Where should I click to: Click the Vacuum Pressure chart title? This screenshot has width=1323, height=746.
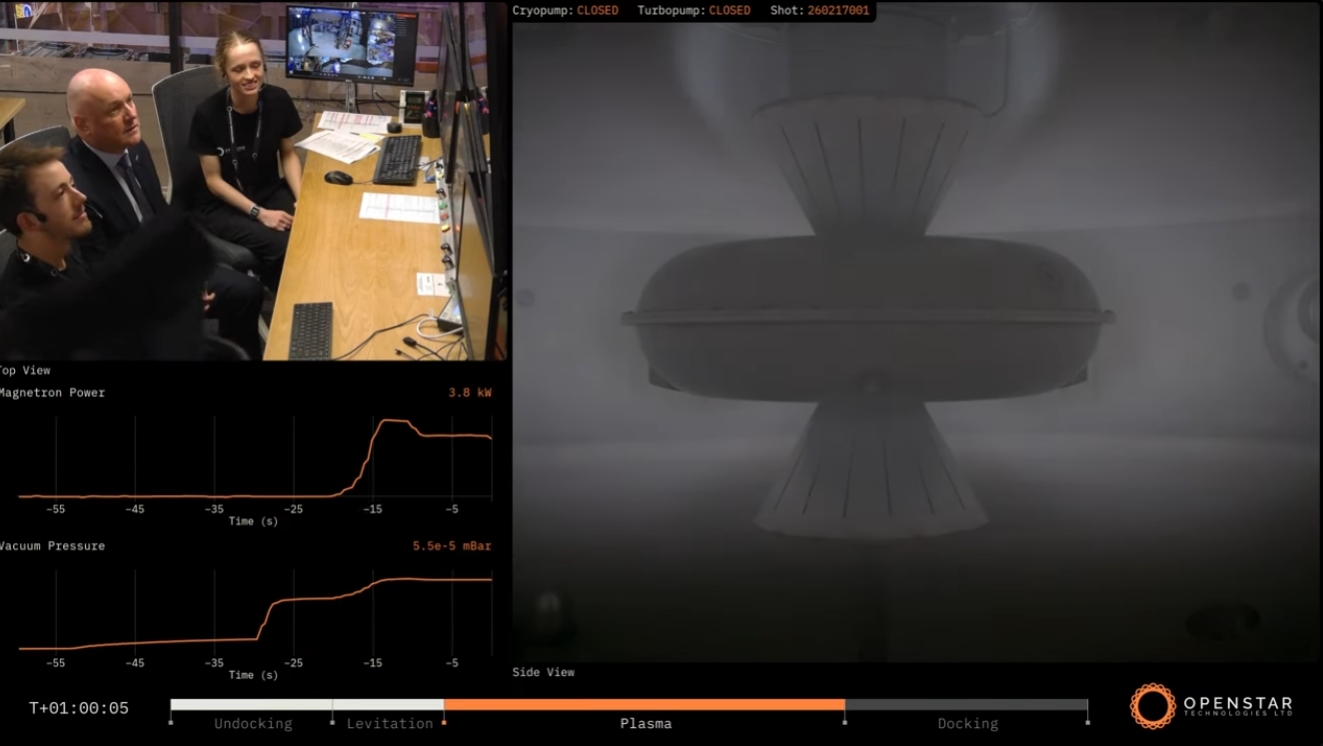[x=52, y=546]
